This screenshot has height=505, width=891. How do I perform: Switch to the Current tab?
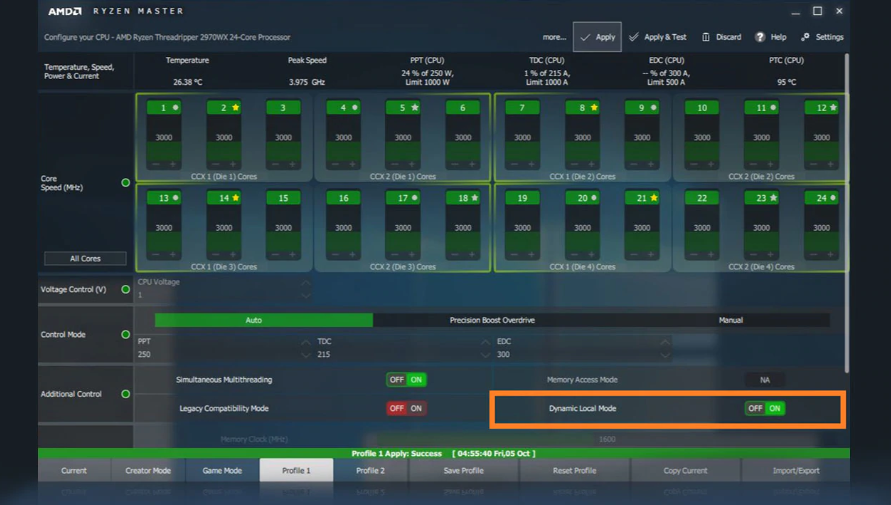tap(74, 470)
